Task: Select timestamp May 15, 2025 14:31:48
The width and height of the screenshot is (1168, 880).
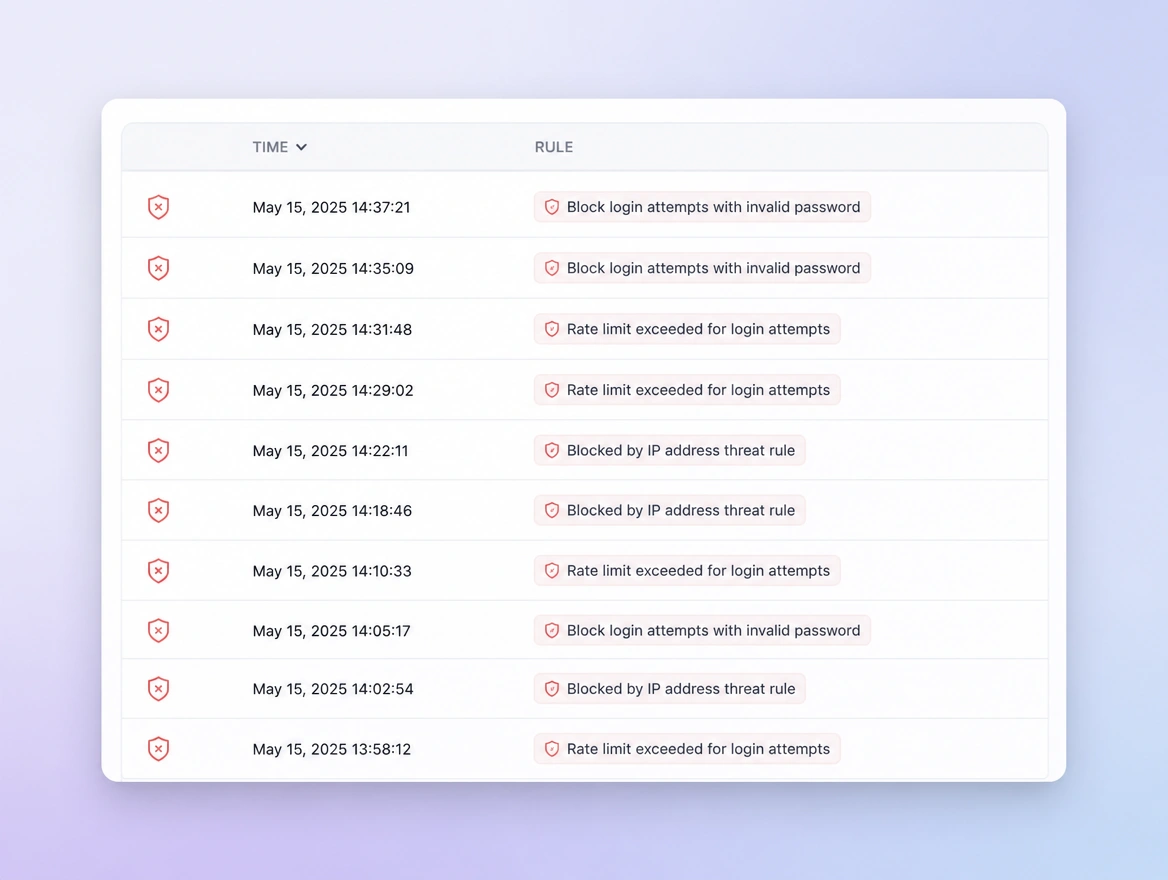Action: coord(332,330)
